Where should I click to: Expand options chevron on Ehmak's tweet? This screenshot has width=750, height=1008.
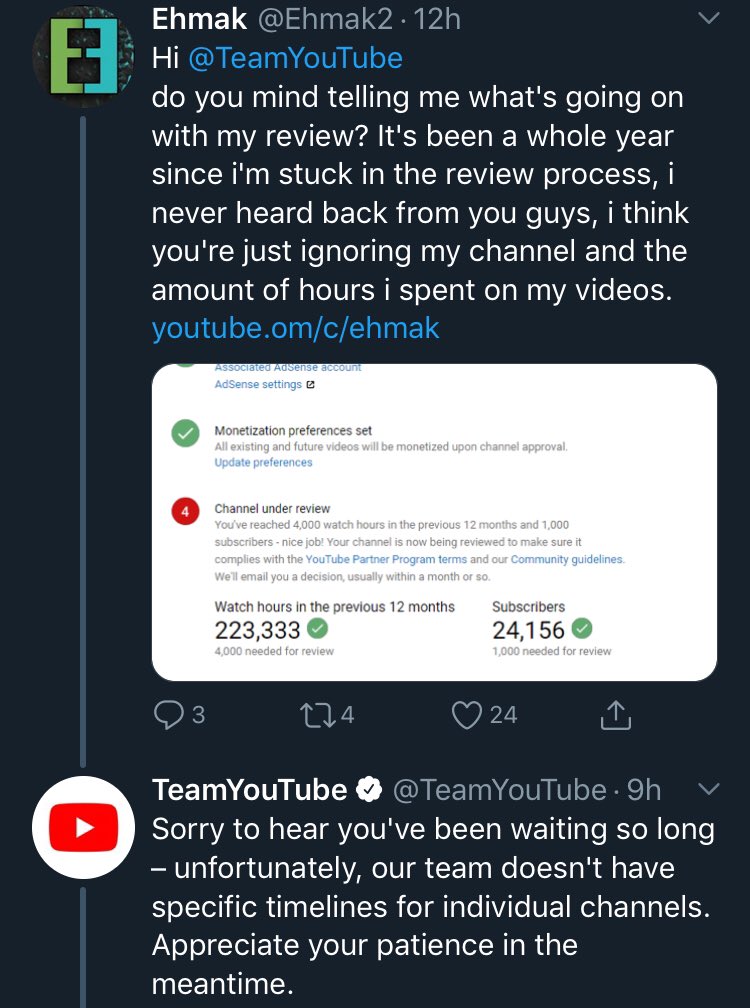tap(707, 19)
